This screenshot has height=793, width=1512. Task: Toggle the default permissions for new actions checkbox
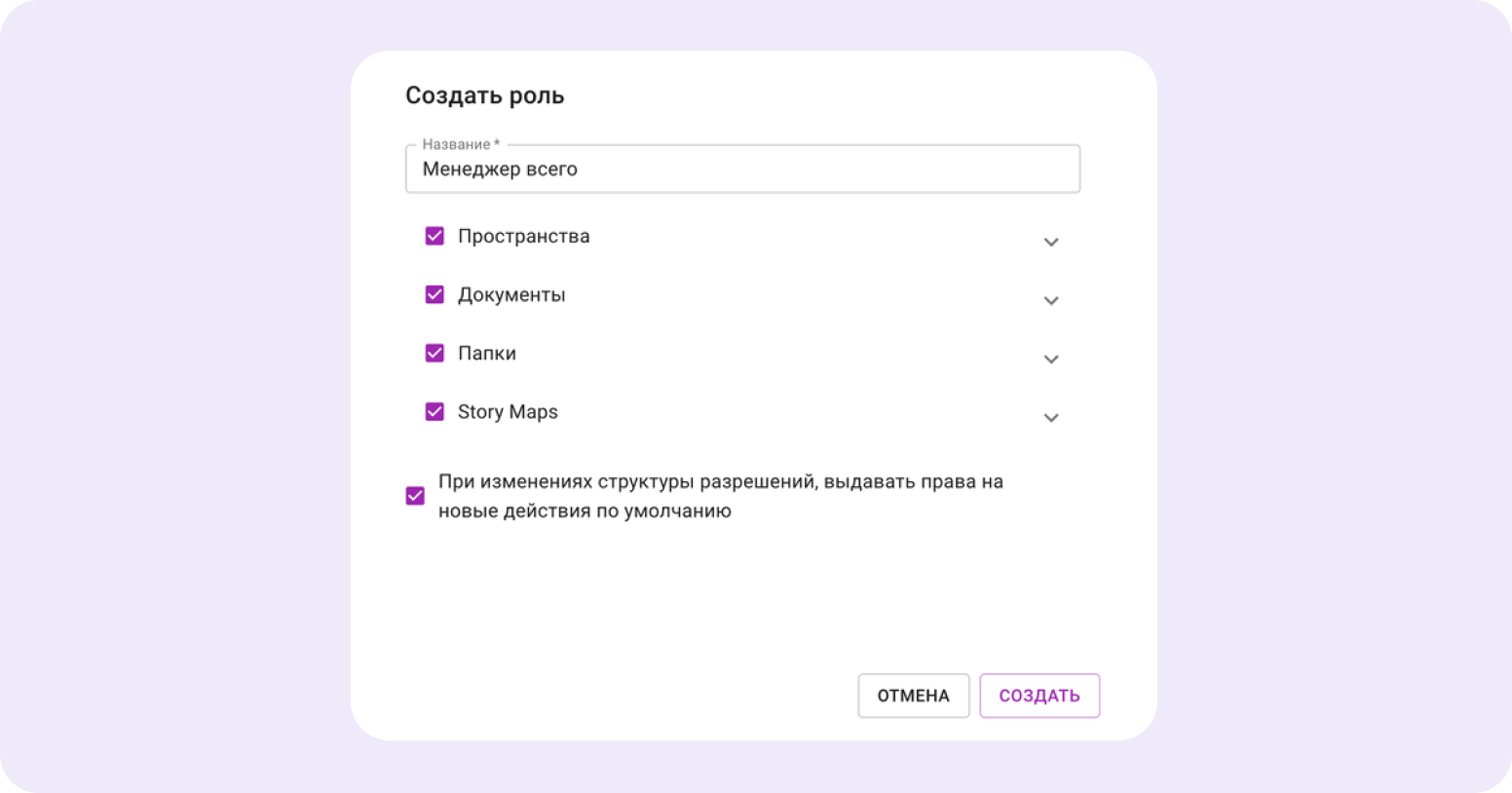pos(414,495)
